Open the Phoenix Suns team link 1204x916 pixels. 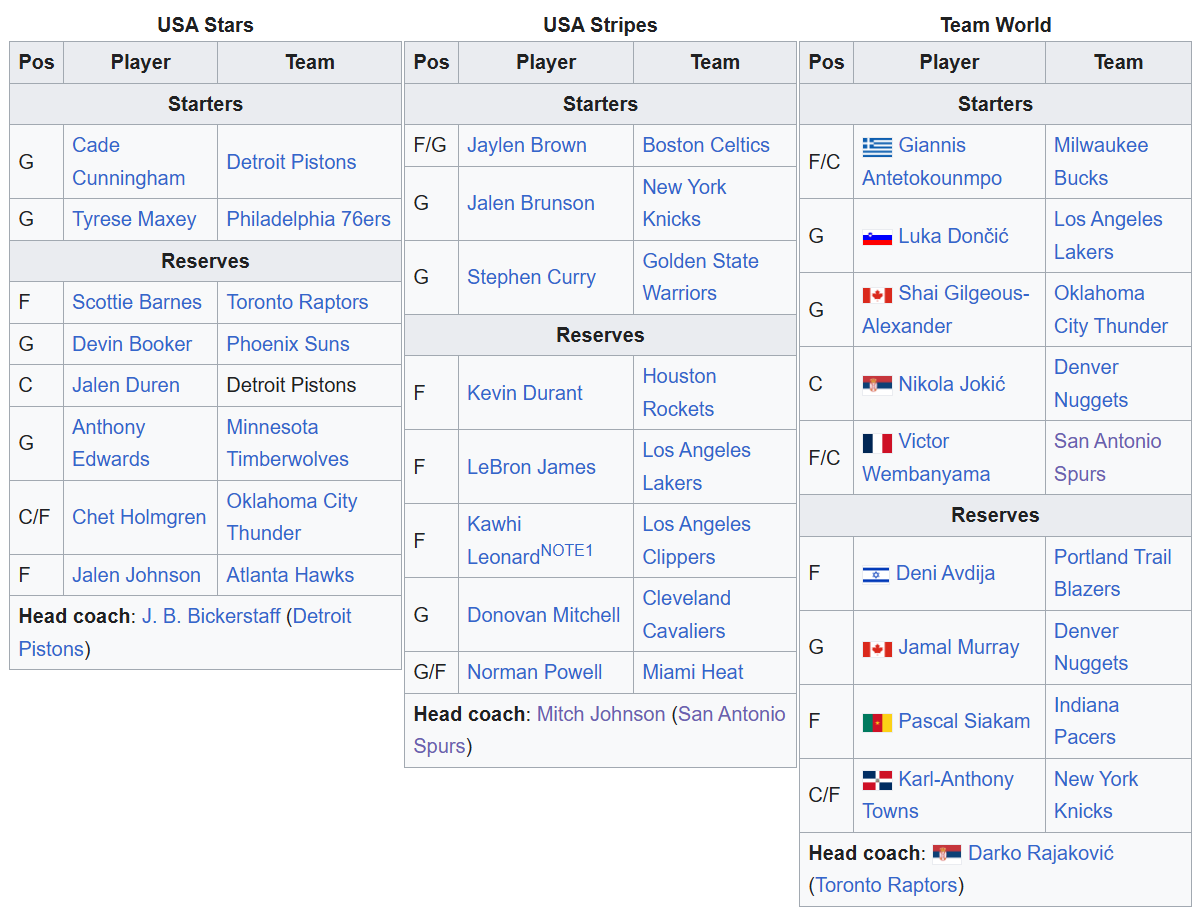pos(288,344)
